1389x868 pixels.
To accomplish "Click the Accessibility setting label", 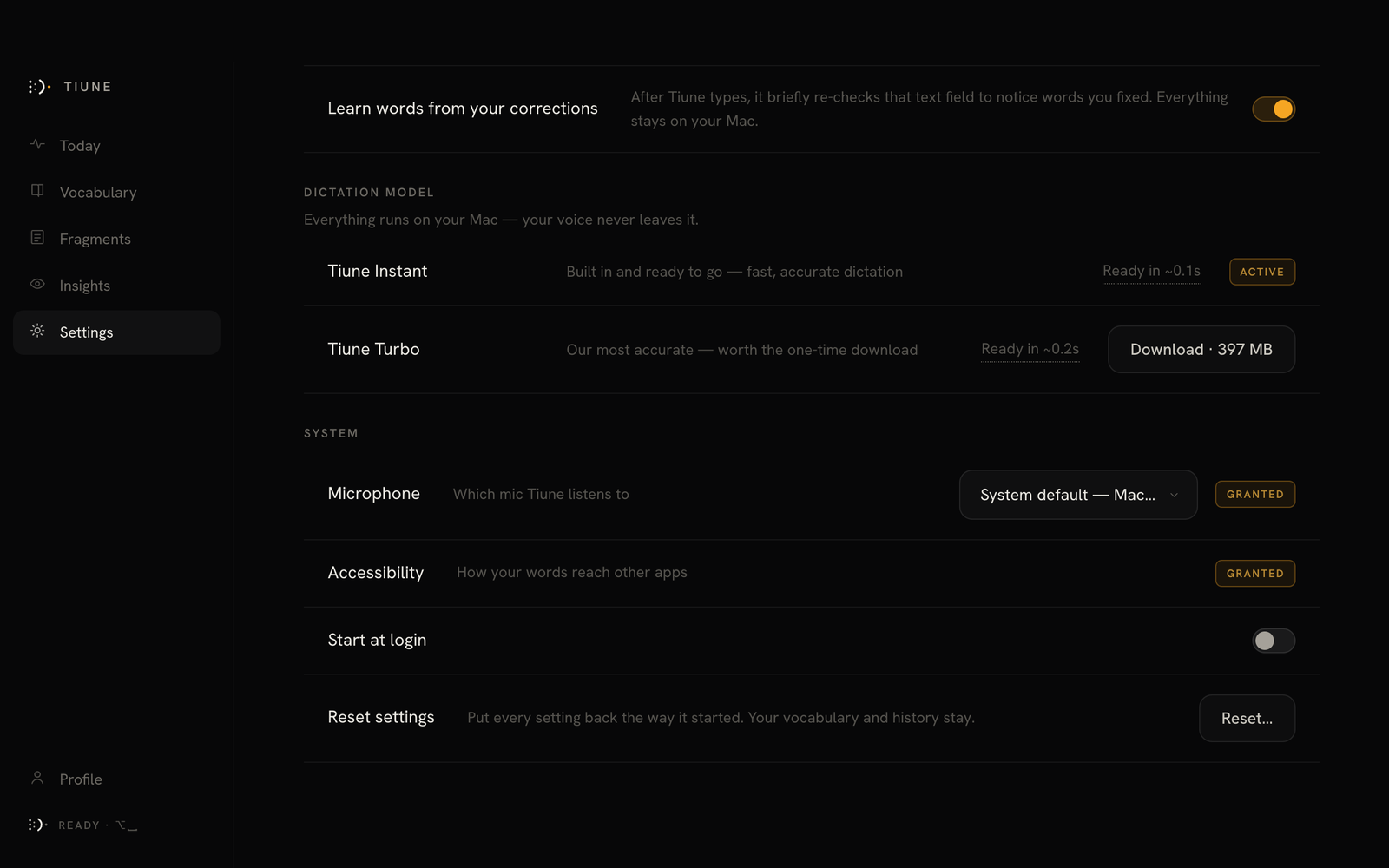I will 375,573.
